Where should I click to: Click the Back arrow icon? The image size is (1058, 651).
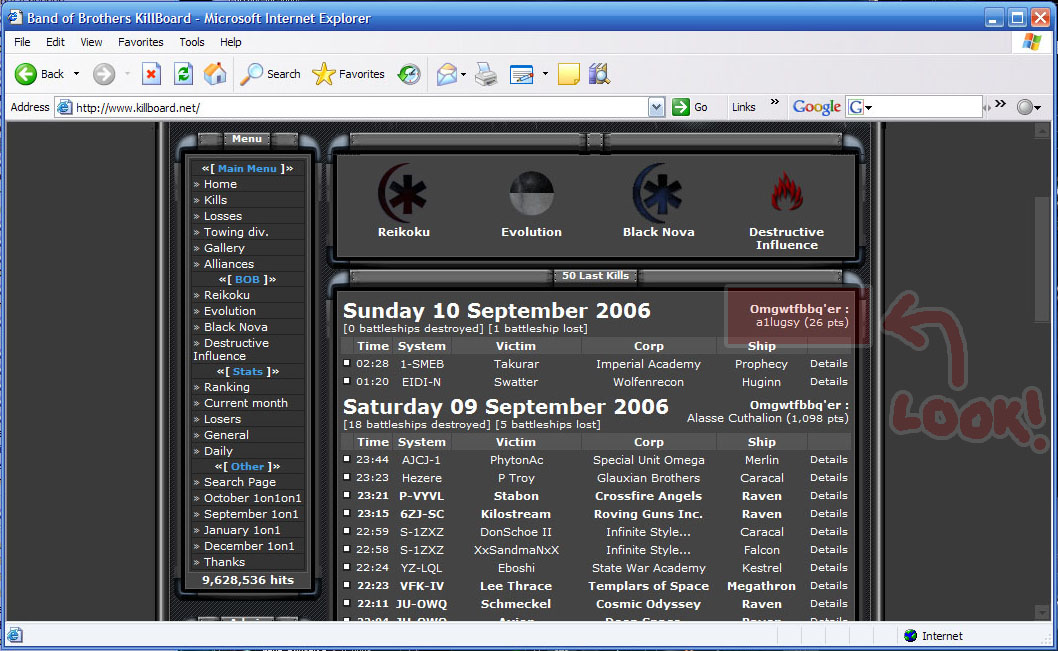tap(26, 74)
